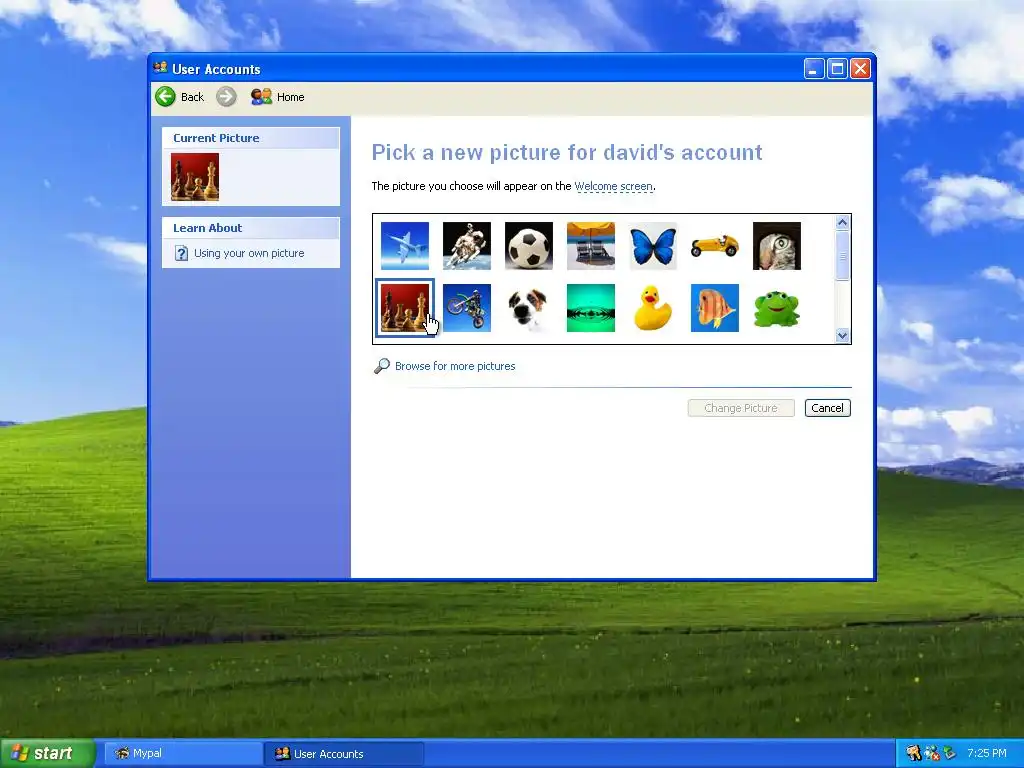This screenshot has width=1024, height=768.
Task: Click the User Accounts title bar icon
Action: click(x=161, y=68)
